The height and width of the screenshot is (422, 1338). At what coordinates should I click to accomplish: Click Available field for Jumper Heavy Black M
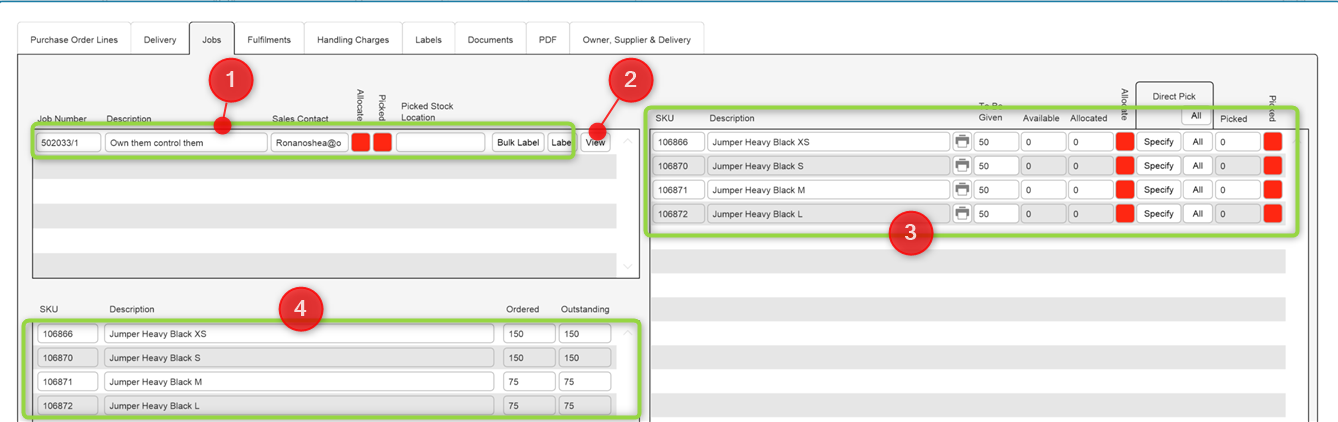point(1044,190)
